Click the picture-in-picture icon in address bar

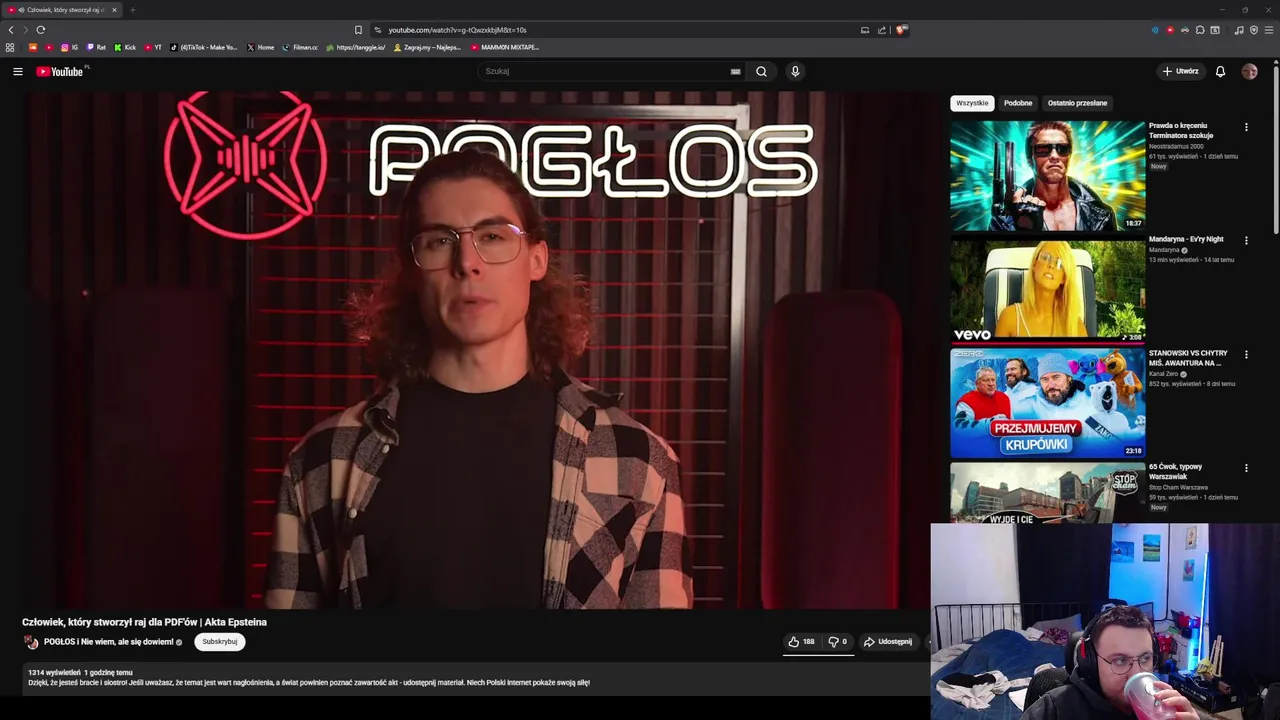click(x=865, y=30)
